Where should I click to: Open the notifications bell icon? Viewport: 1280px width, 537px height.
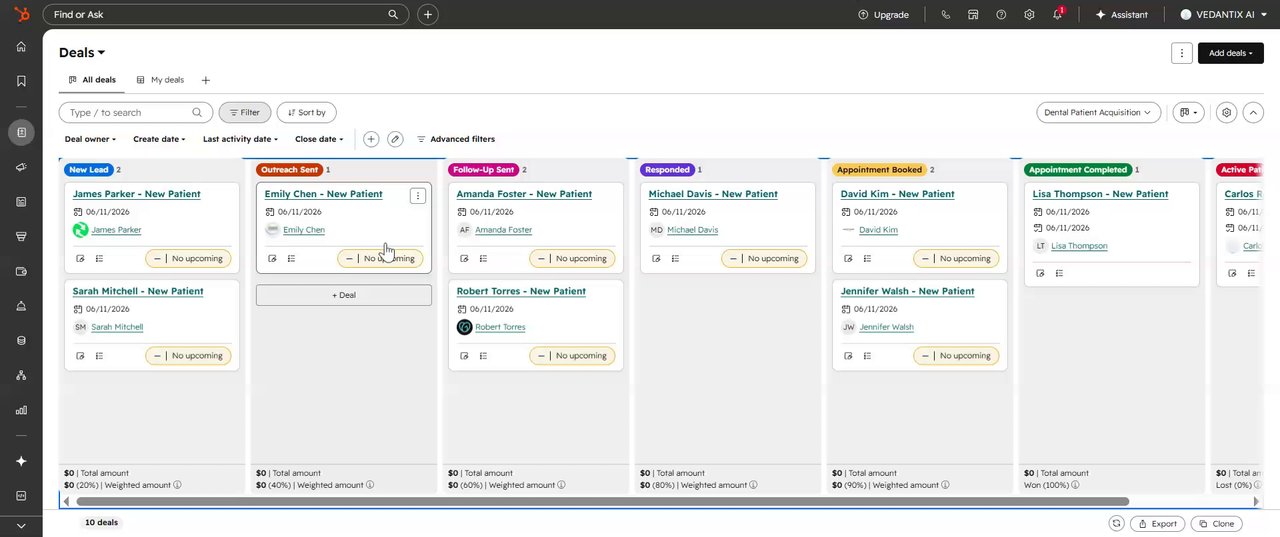(1058, 15)
